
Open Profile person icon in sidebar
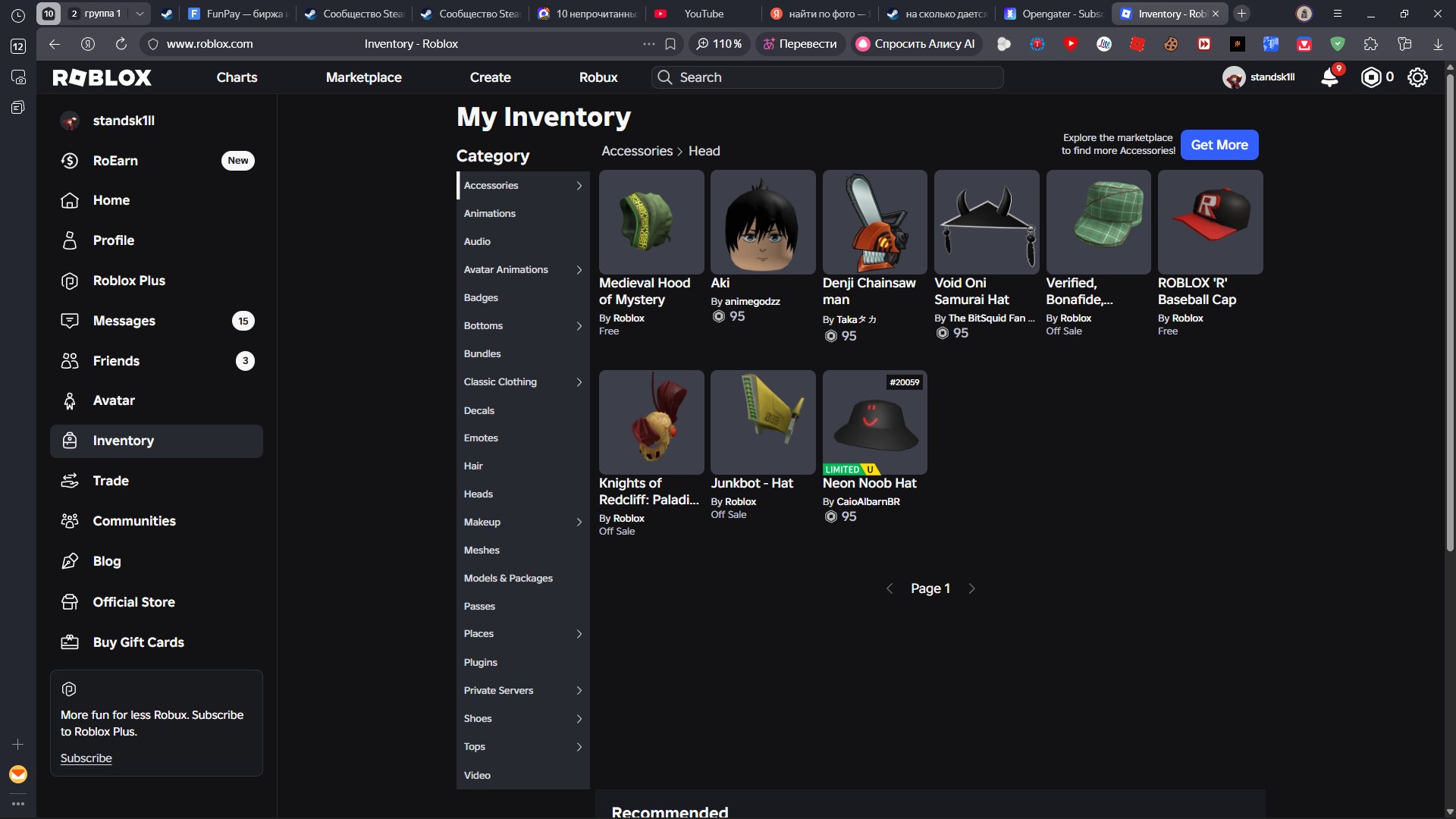click(70, 240)
